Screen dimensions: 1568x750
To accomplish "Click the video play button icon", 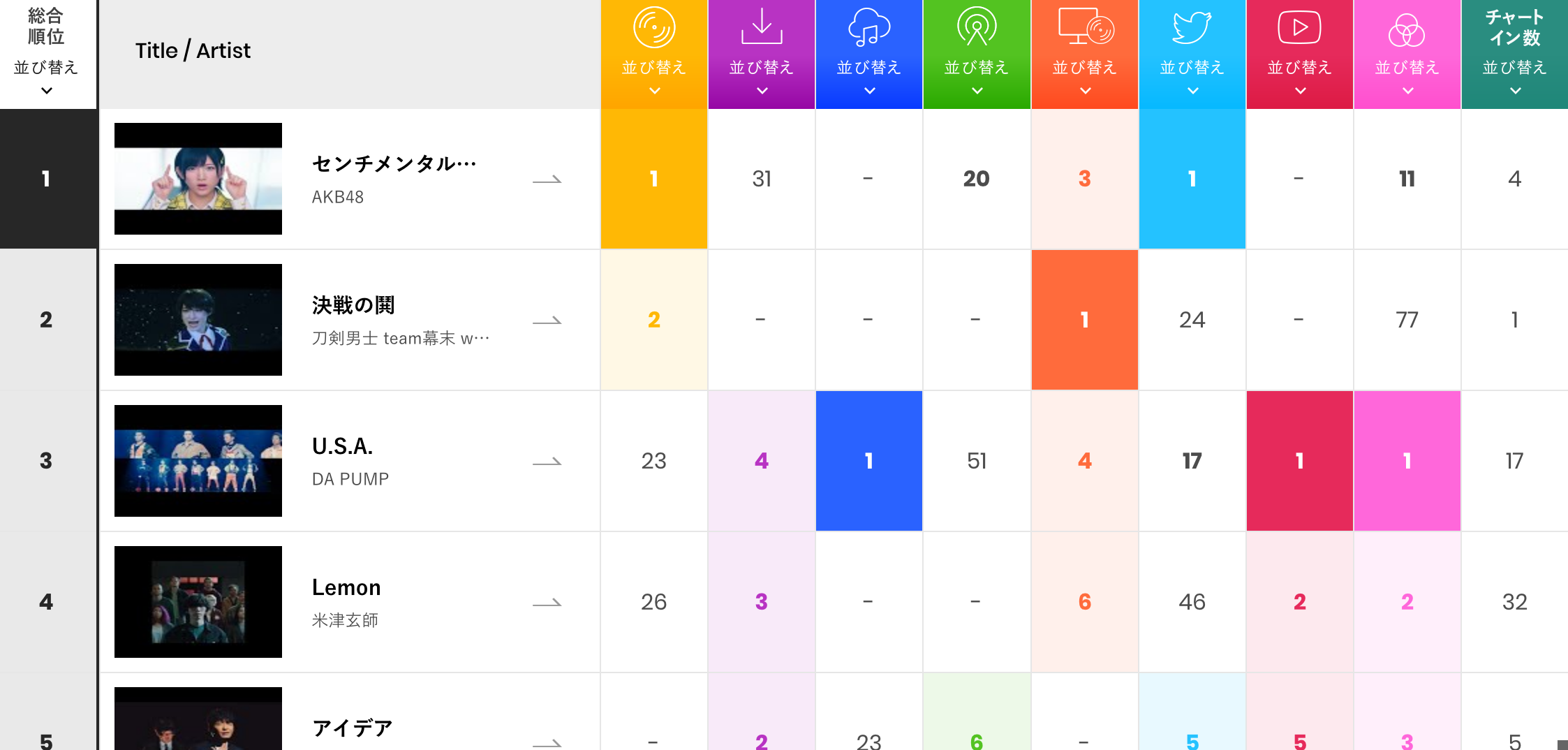I will (x=1299, y=28).
